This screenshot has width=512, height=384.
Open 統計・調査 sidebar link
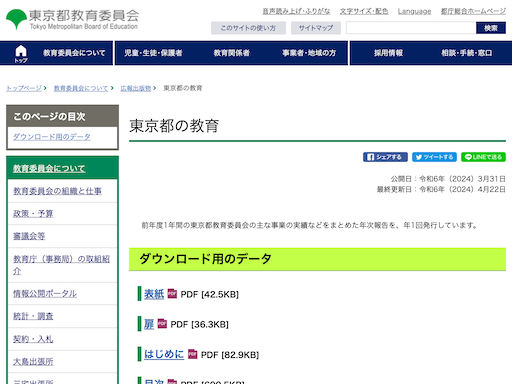coord(33,316)
